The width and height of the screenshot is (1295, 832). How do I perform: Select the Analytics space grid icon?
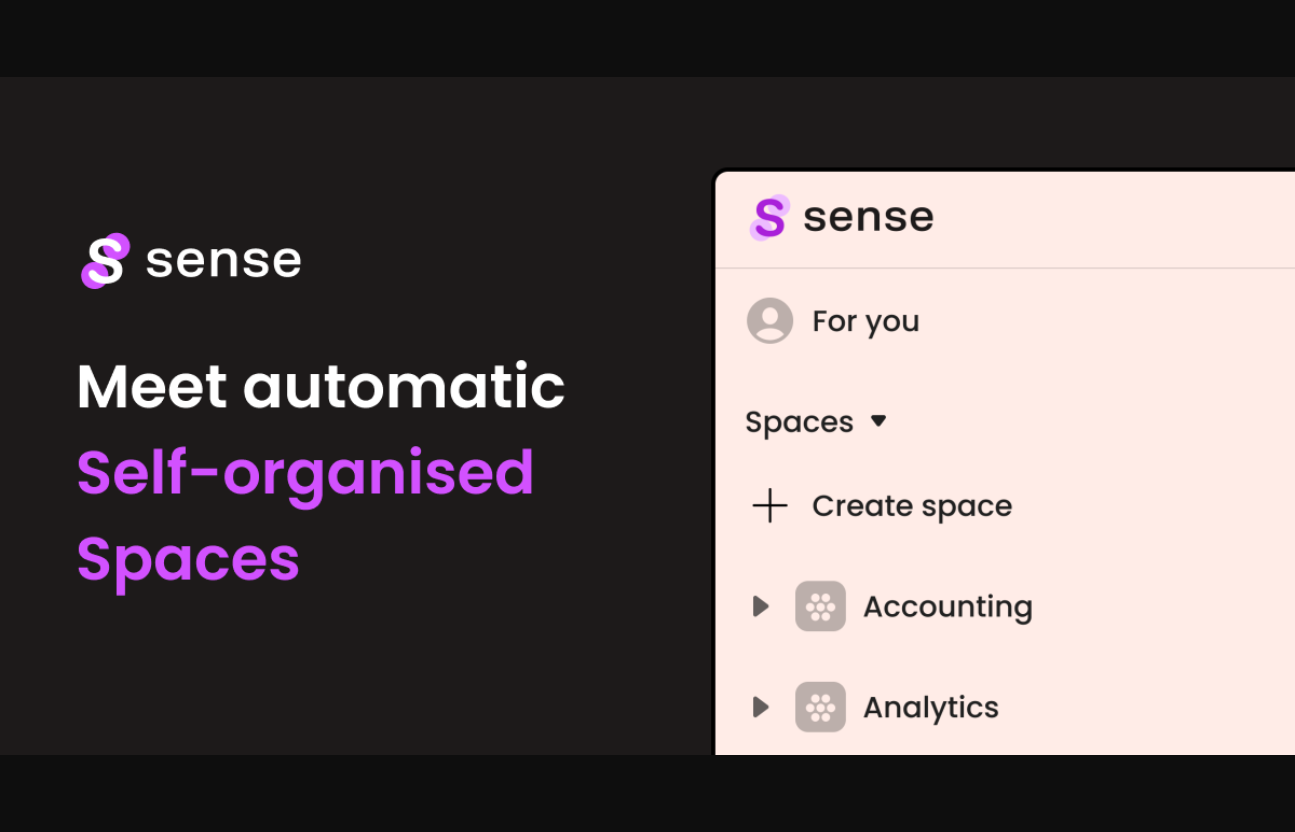pyautogui.click(x=820, y=707)
